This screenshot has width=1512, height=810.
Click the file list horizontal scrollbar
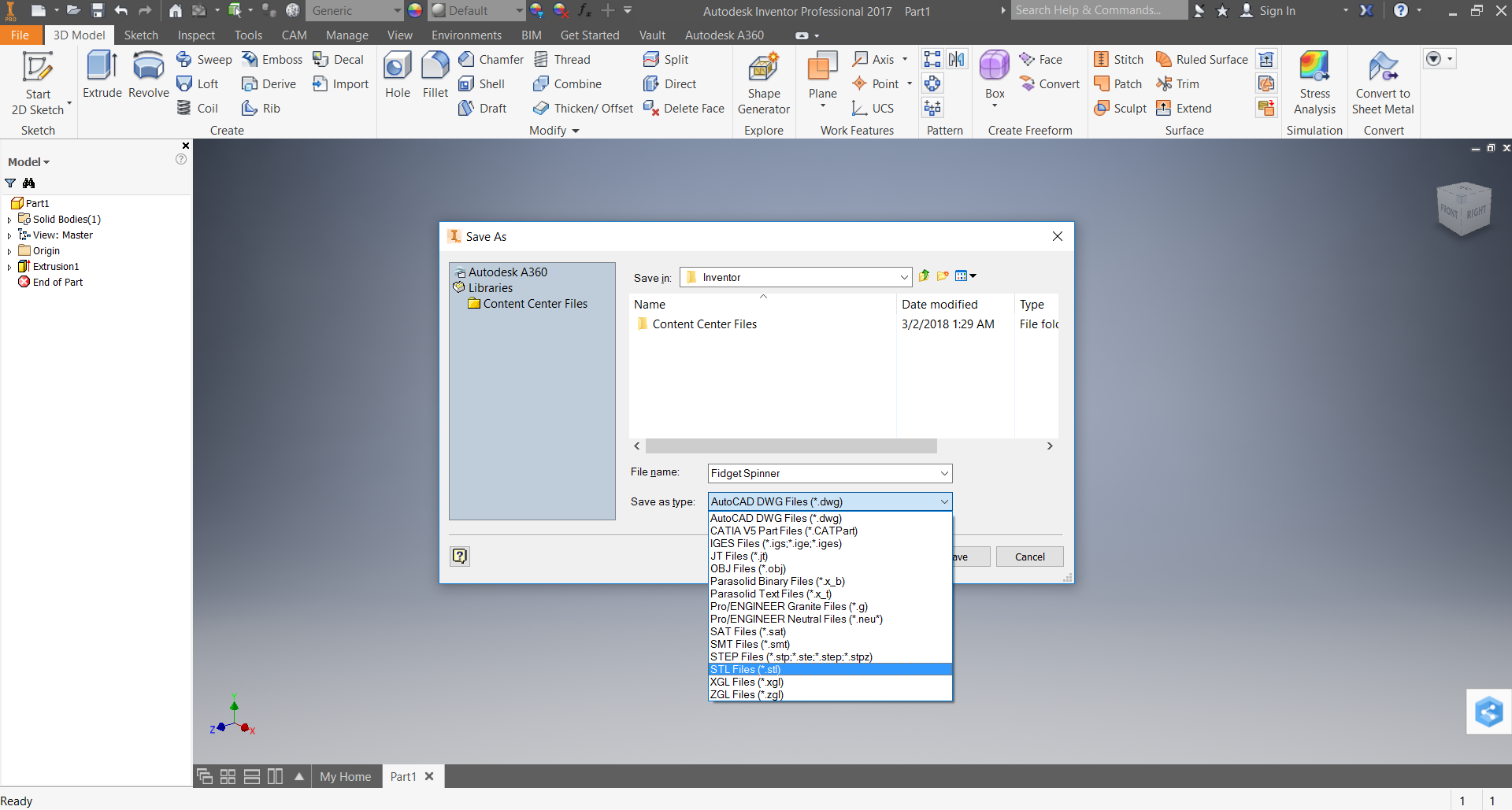point(791,446)
